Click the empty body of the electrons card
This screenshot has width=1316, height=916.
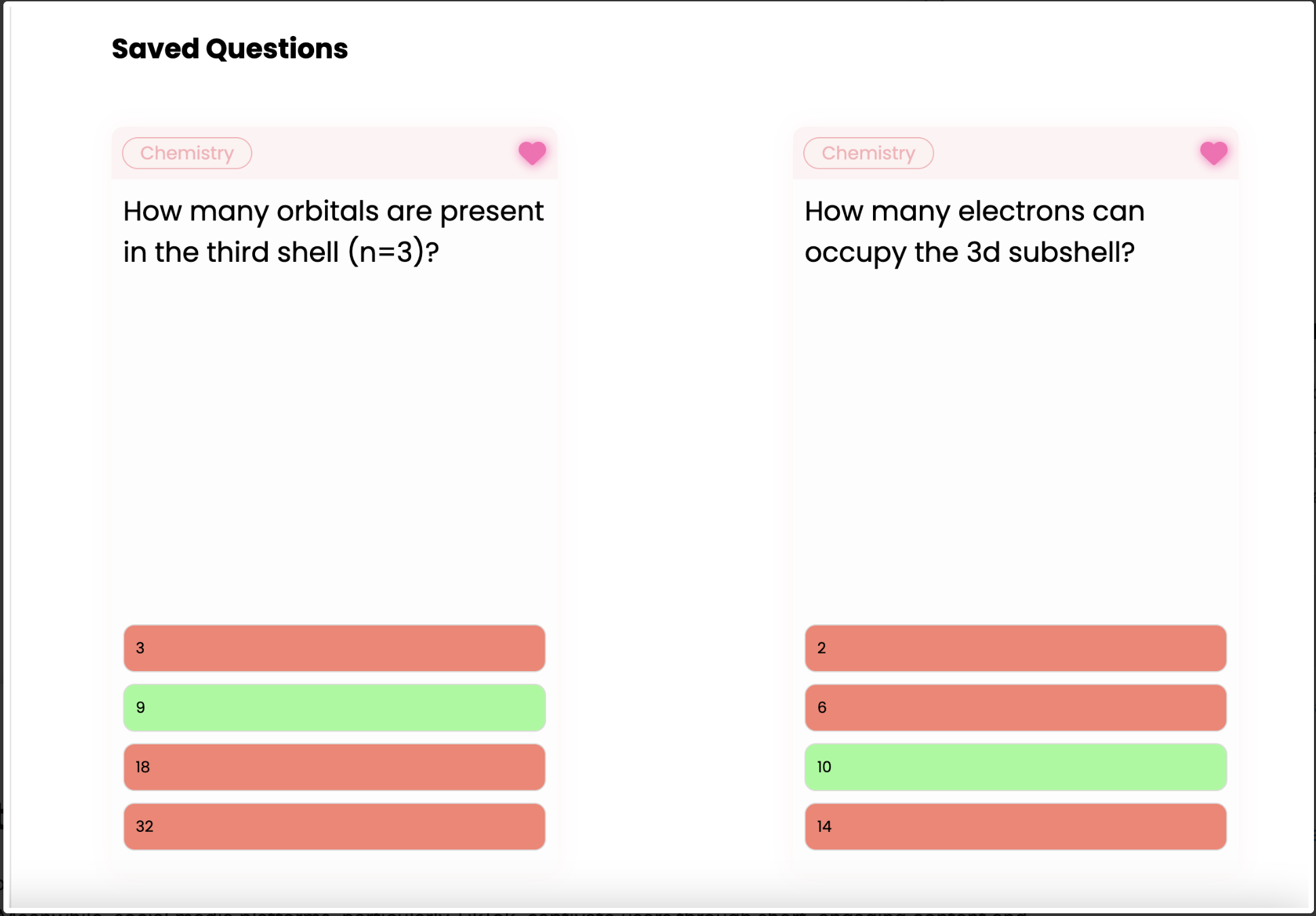(1015, 441)
